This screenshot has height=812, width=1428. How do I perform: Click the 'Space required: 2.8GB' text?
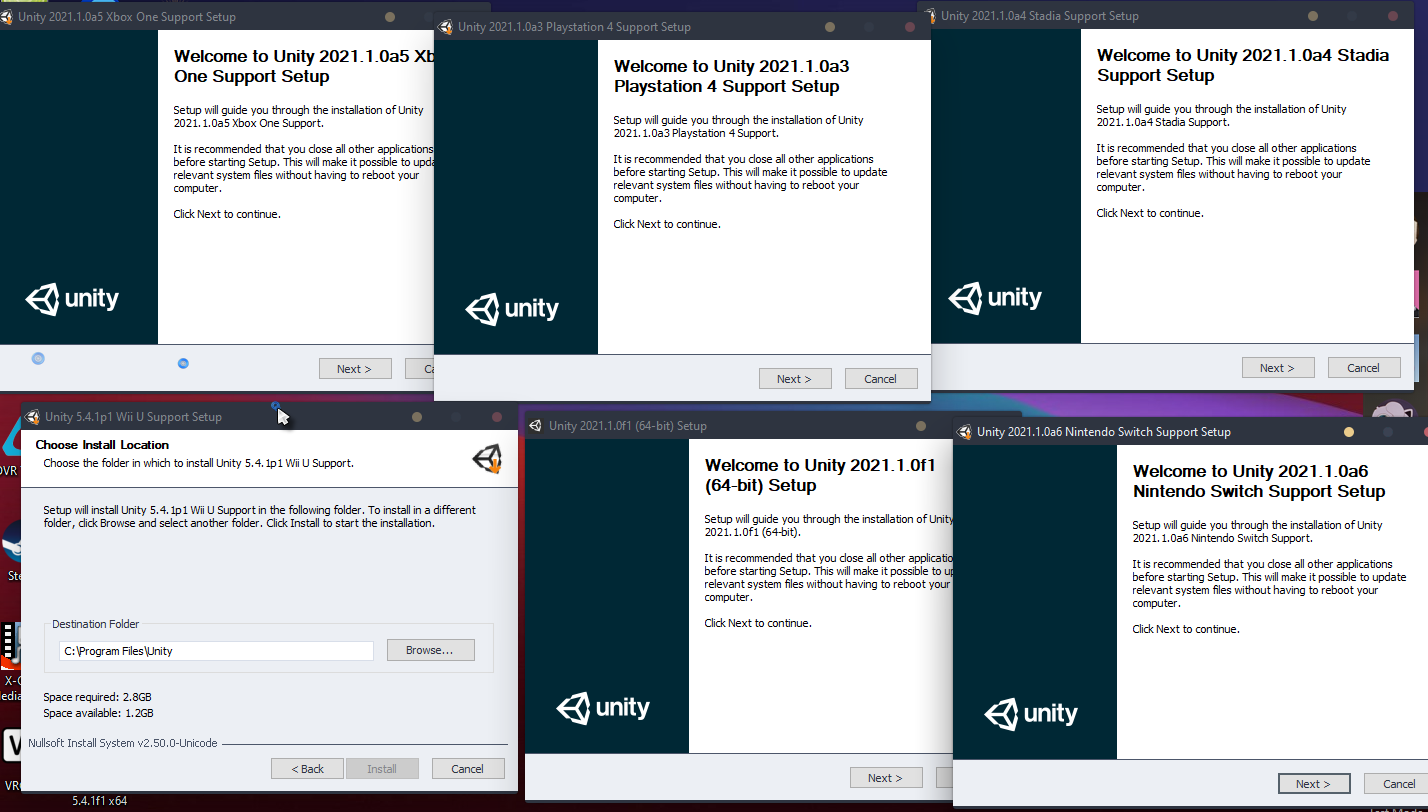98,697
